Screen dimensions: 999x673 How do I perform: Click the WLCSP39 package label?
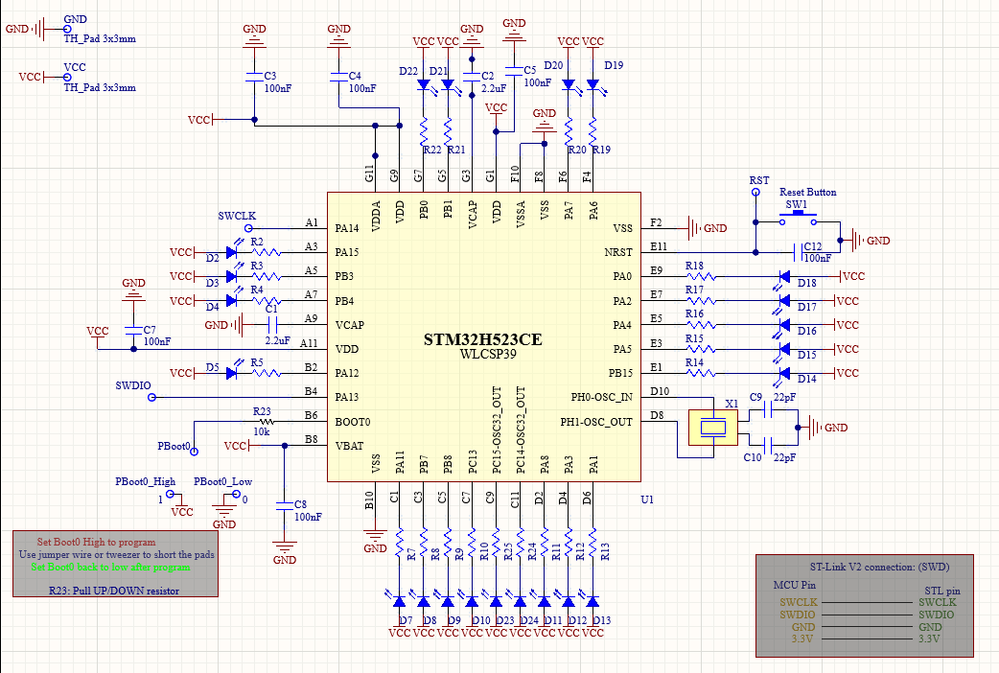488,354
